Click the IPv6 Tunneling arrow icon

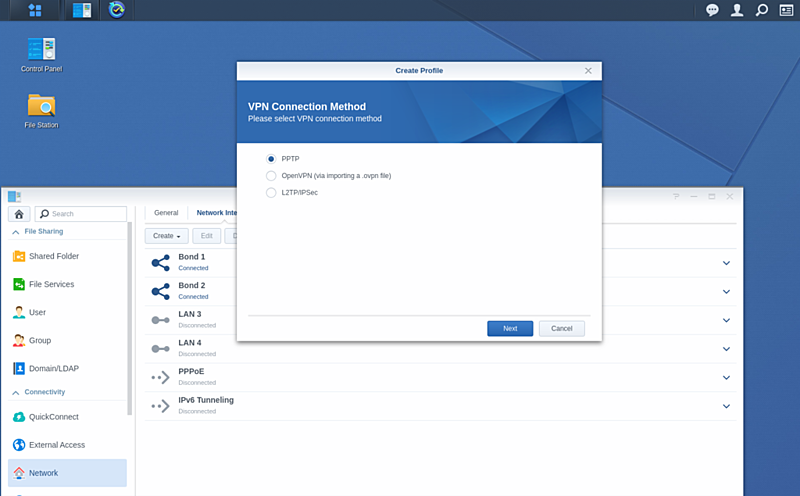[x=160, y=406]
